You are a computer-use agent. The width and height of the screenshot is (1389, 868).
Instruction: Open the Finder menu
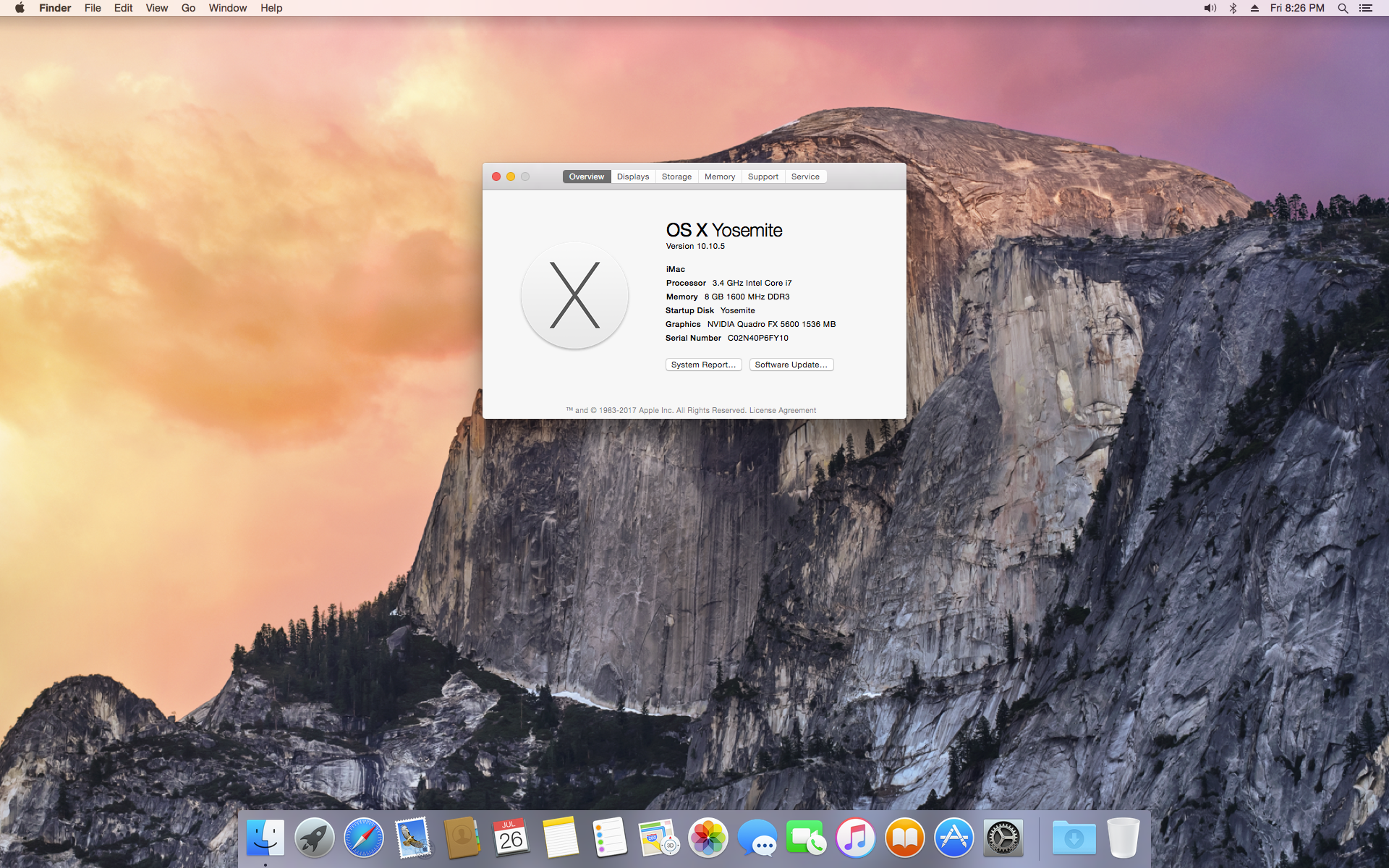tap(55, 8)
